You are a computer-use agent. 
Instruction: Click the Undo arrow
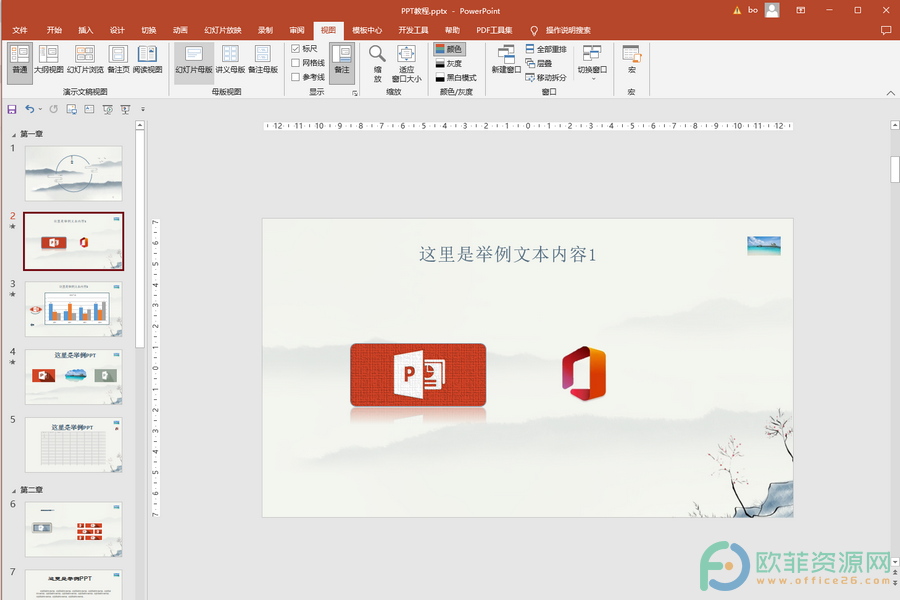(x=29, y=109)
